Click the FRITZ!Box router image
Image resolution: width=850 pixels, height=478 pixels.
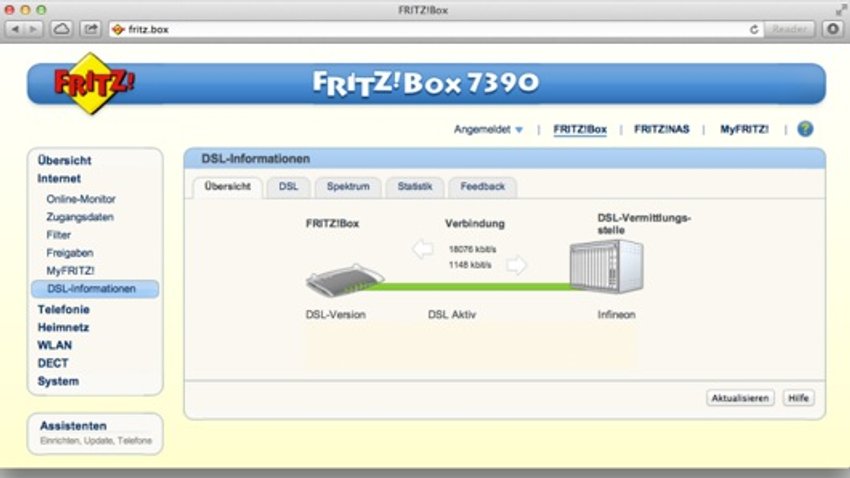tap(345, 280)
